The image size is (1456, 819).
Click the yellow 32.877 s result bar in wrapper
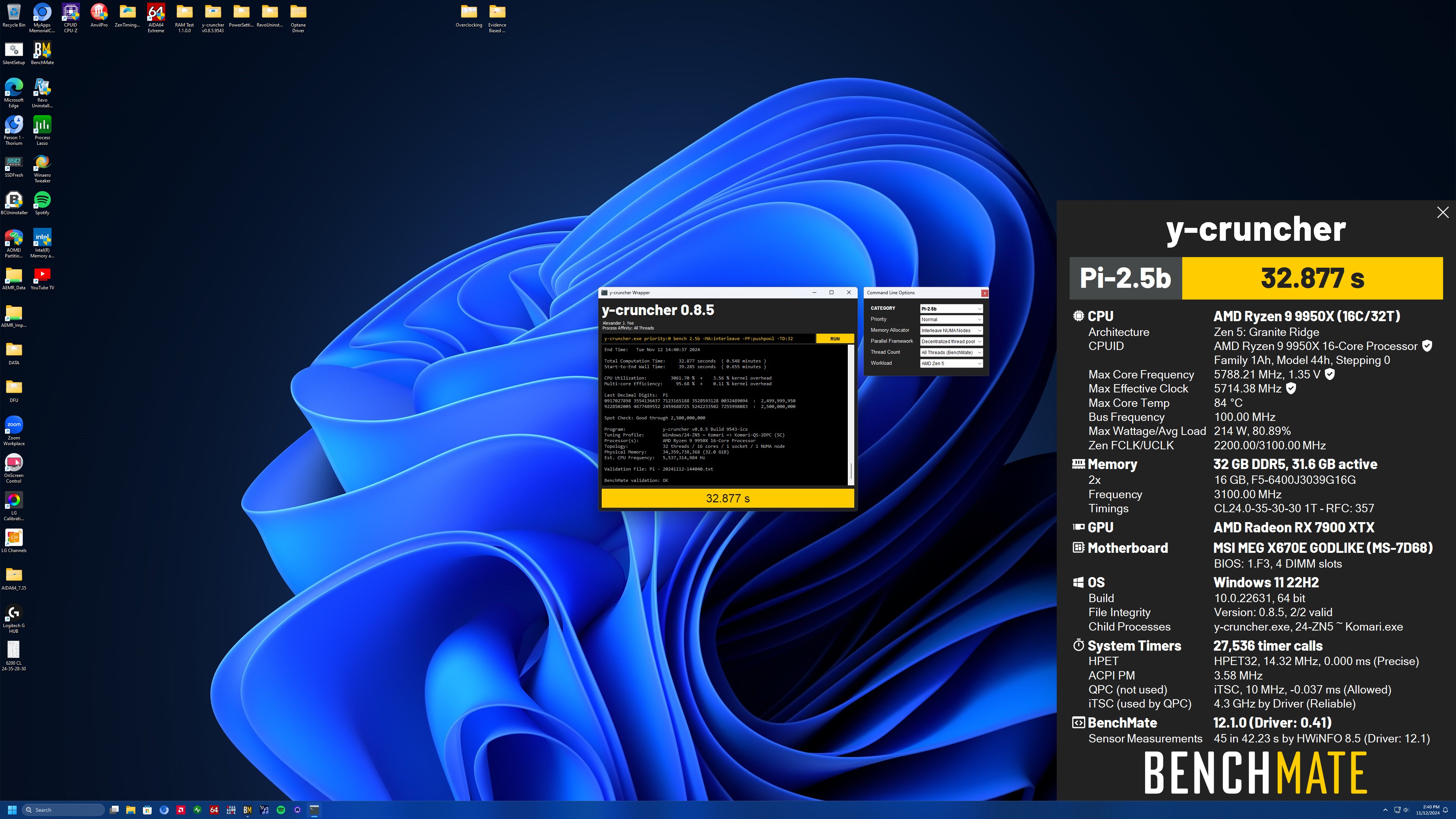728,498
